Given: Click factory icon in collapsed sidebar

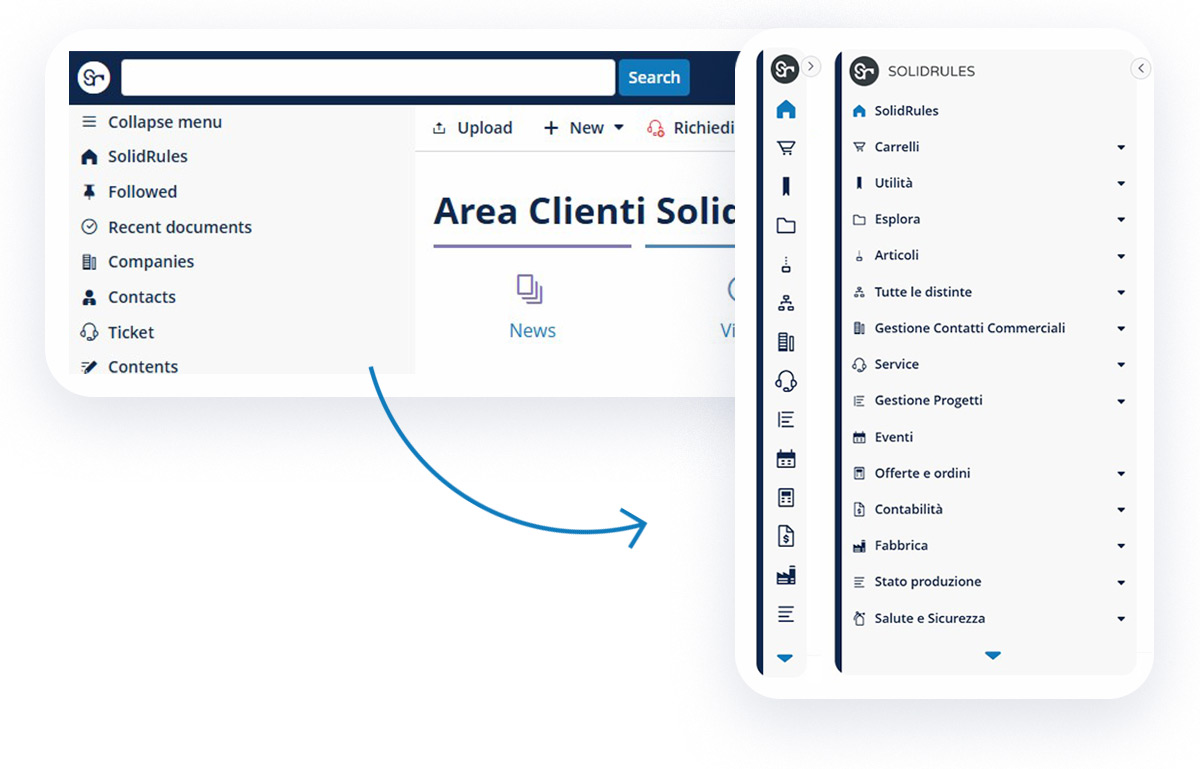Looking at the screenshot, I should tap(786, 575).
